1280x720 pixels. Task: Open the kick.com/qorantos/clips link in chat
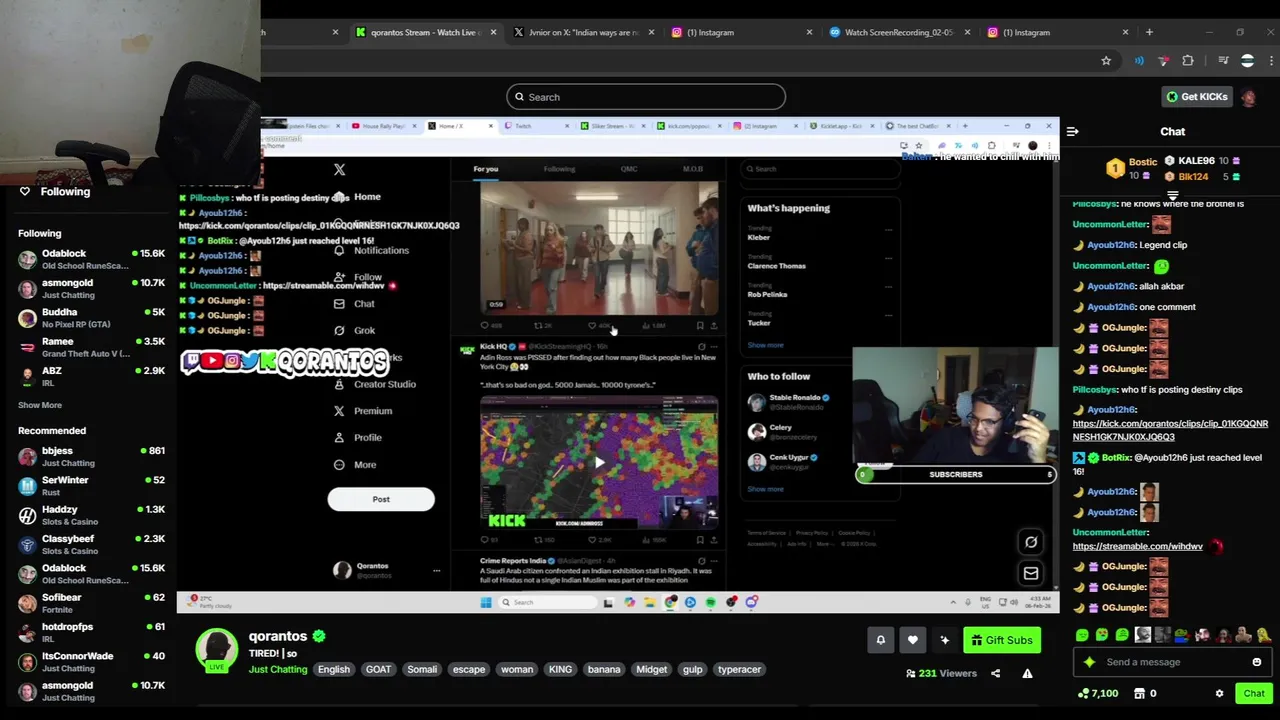coord(1170,430)
